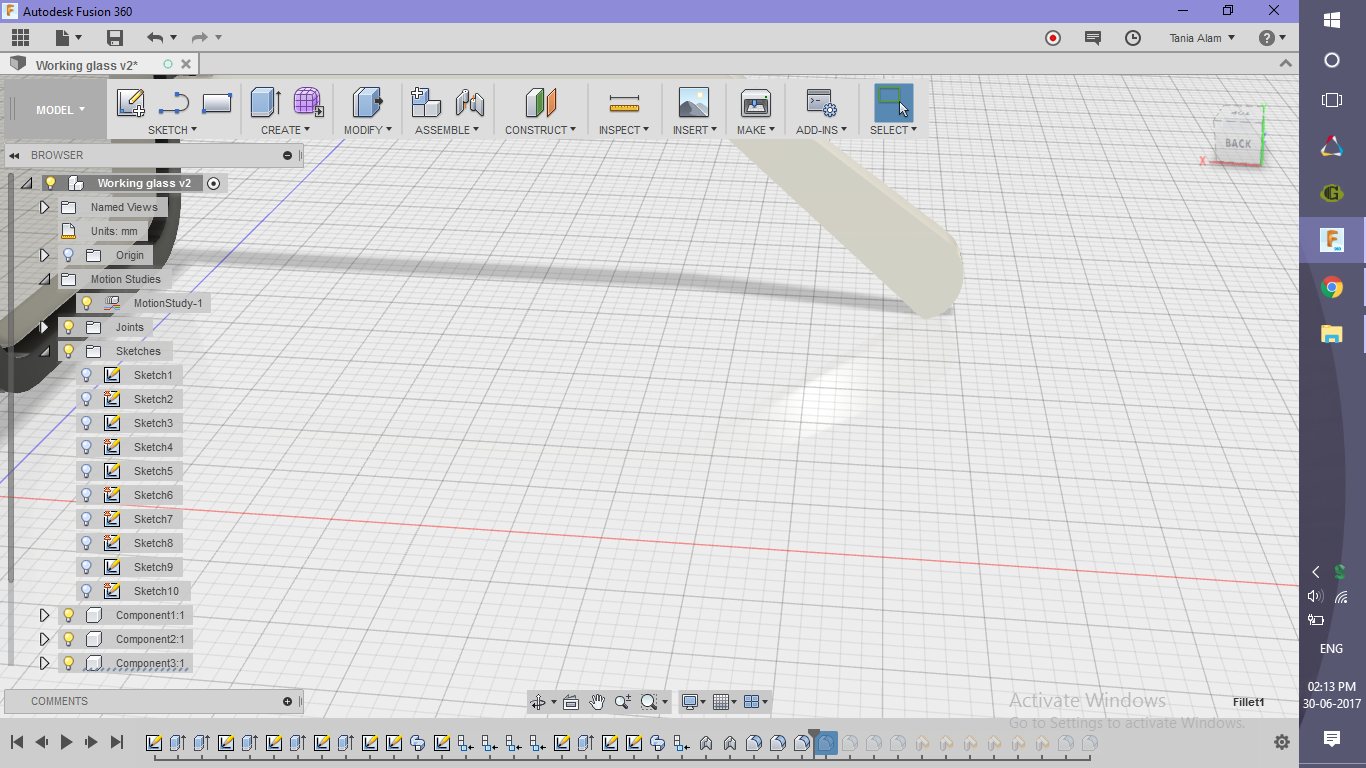This screenshot has height=768, width=1366.
Task: Undo the last action
Action: coord(155,38)
